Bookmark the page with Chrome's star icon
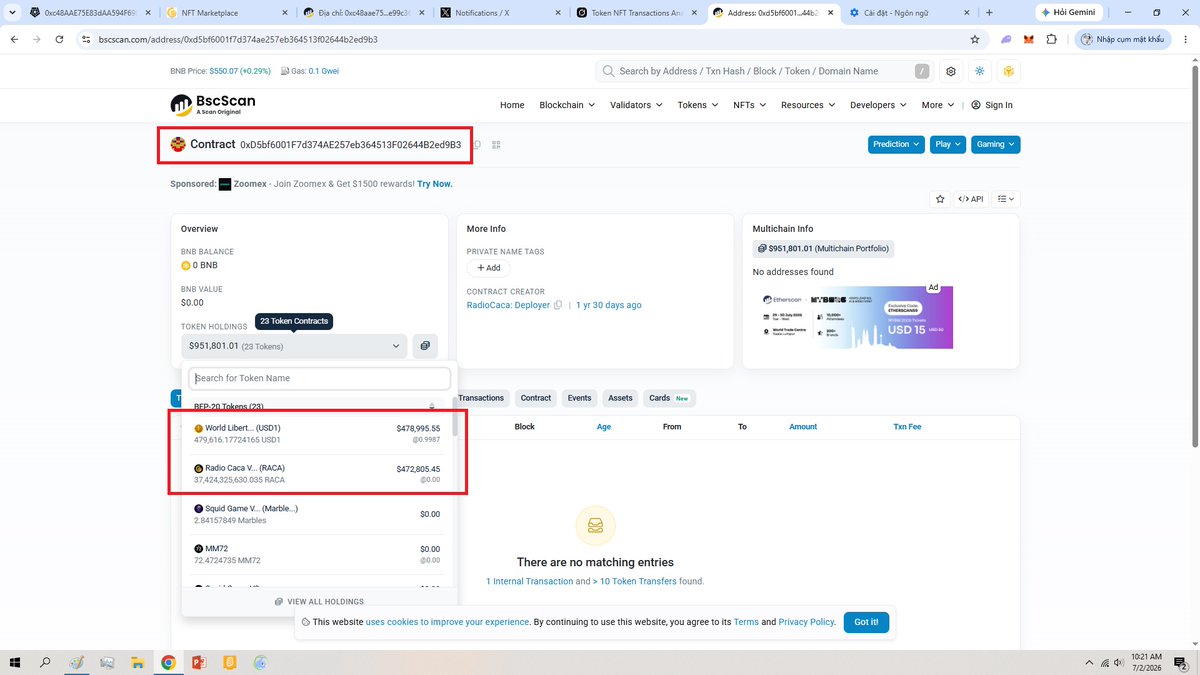This screenshot has width=1200, height=675. click(975, 39)
